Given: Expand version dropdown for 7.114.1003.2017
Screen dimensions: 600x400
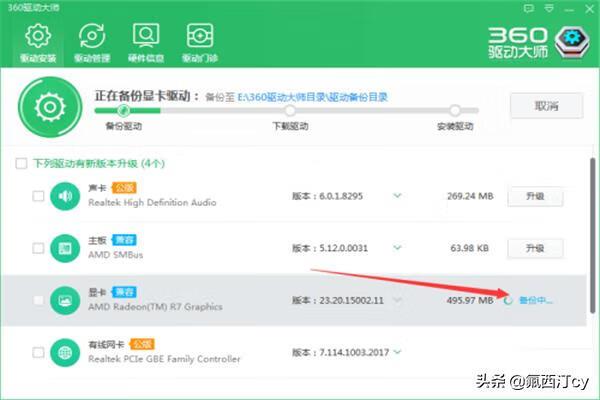Looking at the screenshot, I should click(x=397, y=352).
